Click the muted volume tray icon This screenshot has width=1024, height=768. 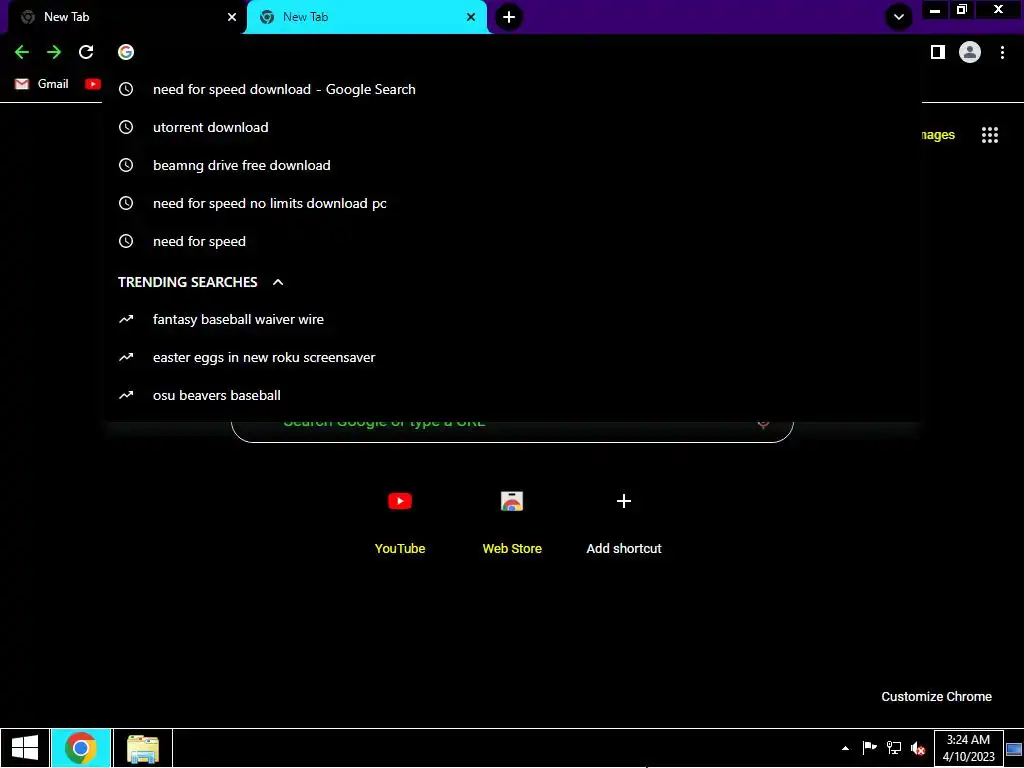(918, 748)
